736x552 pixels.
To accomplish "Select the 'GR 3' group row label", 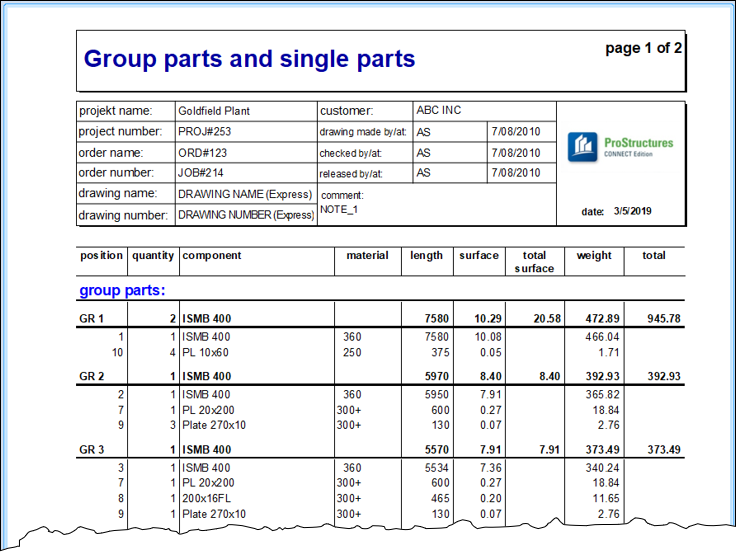I will (x=92, y=450).
